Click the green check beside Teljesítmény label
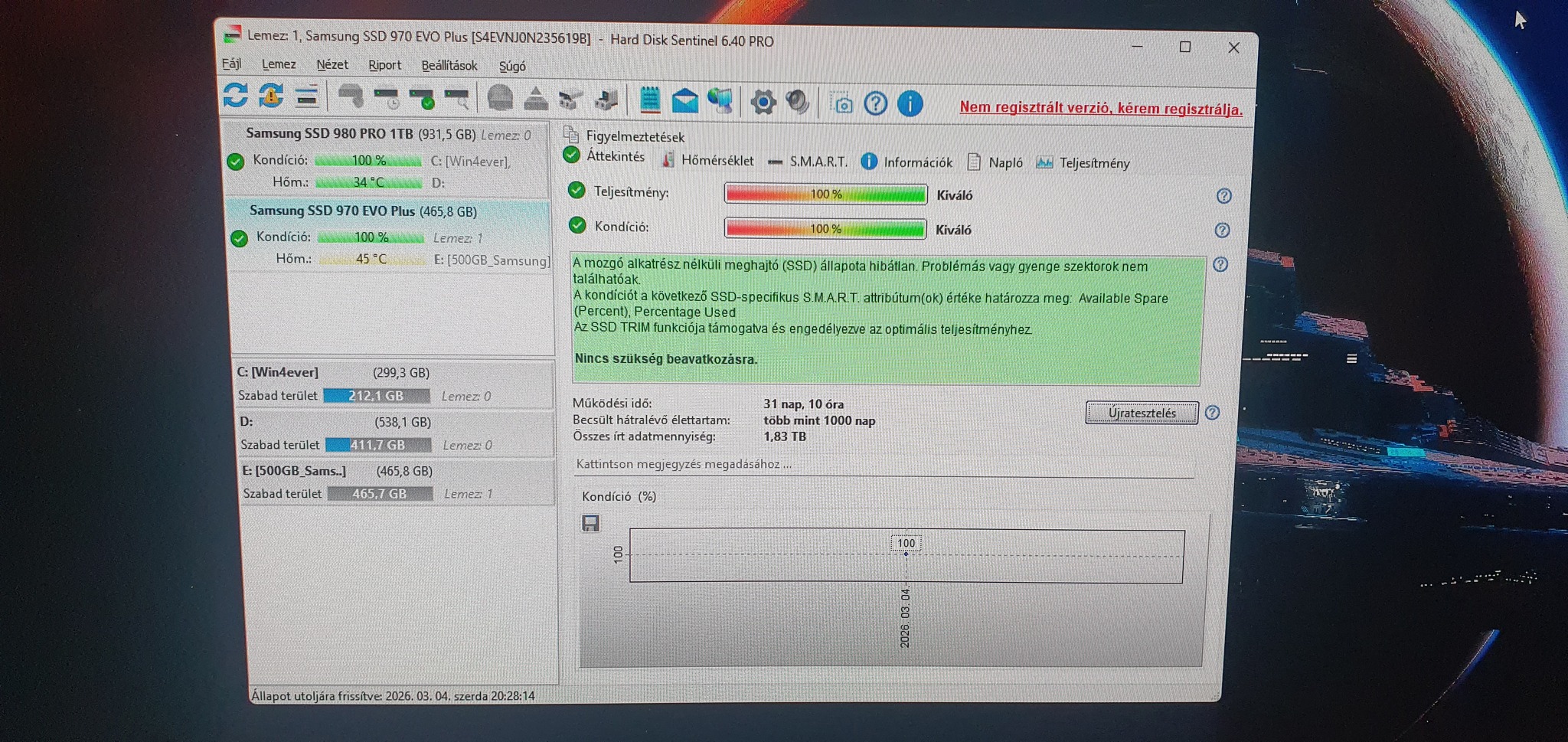 (577, 191)
